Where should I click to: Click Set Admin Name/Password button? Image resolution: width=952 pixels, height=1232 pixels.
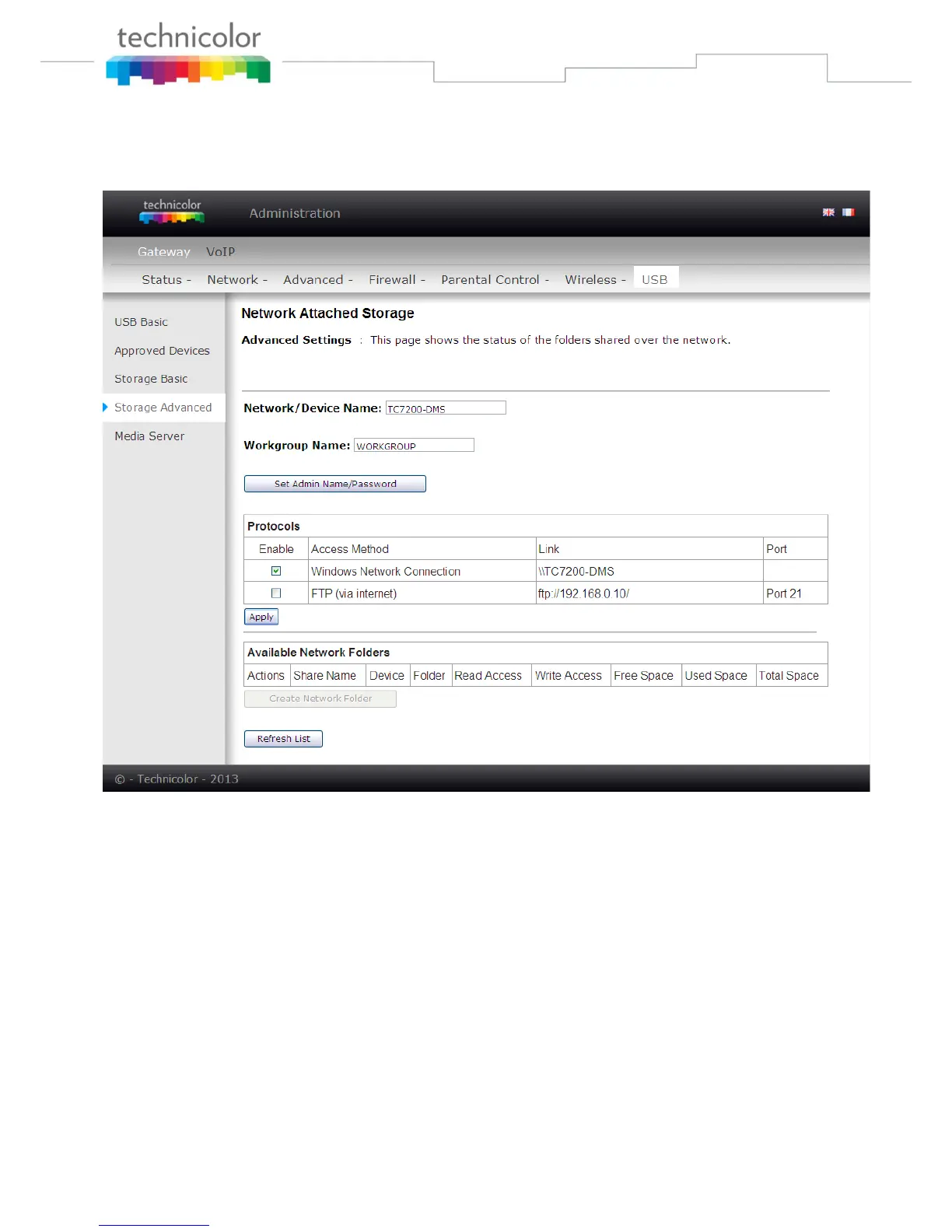[335, 484]
